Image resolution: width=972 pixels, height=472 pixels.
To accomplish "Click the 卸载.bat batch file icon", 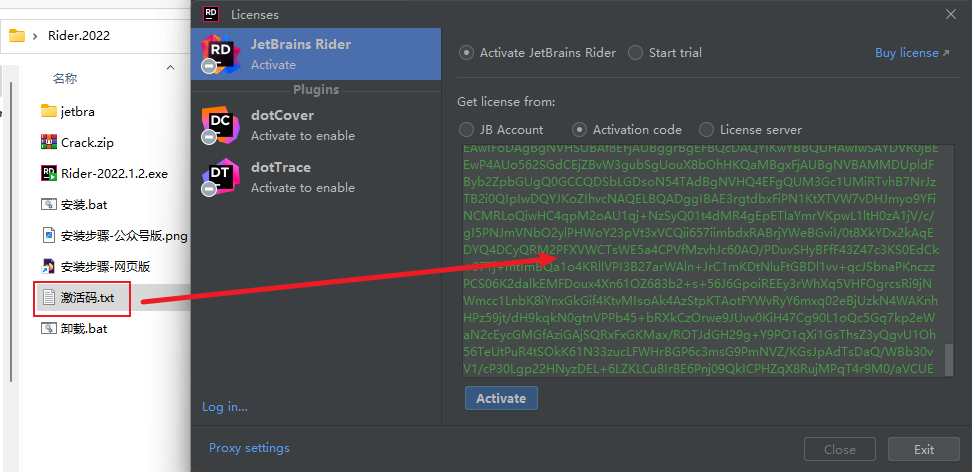I will click(49, 329).
